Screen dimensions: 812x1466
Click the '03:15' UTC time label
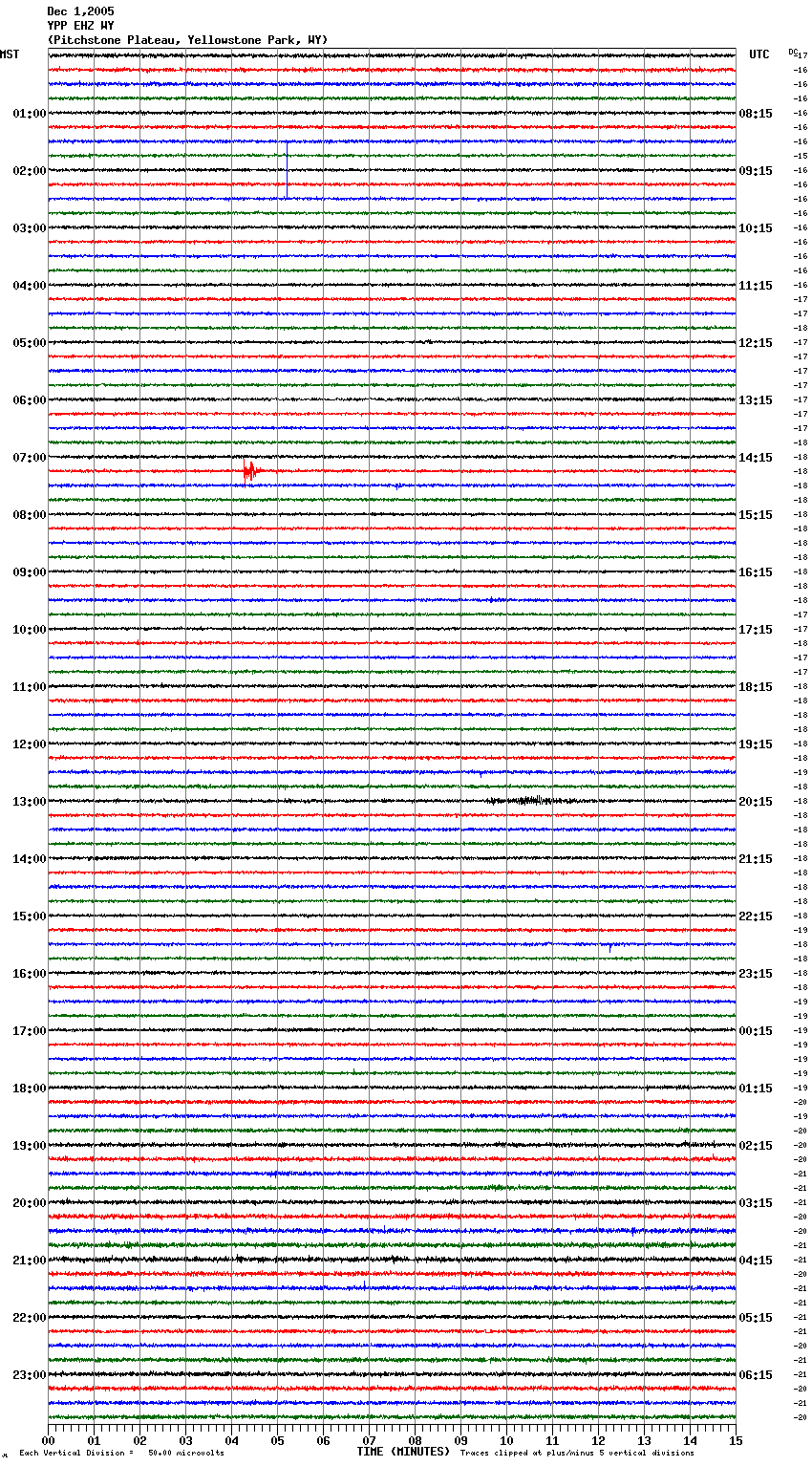pyautogui.click(x=756, y=1203)
